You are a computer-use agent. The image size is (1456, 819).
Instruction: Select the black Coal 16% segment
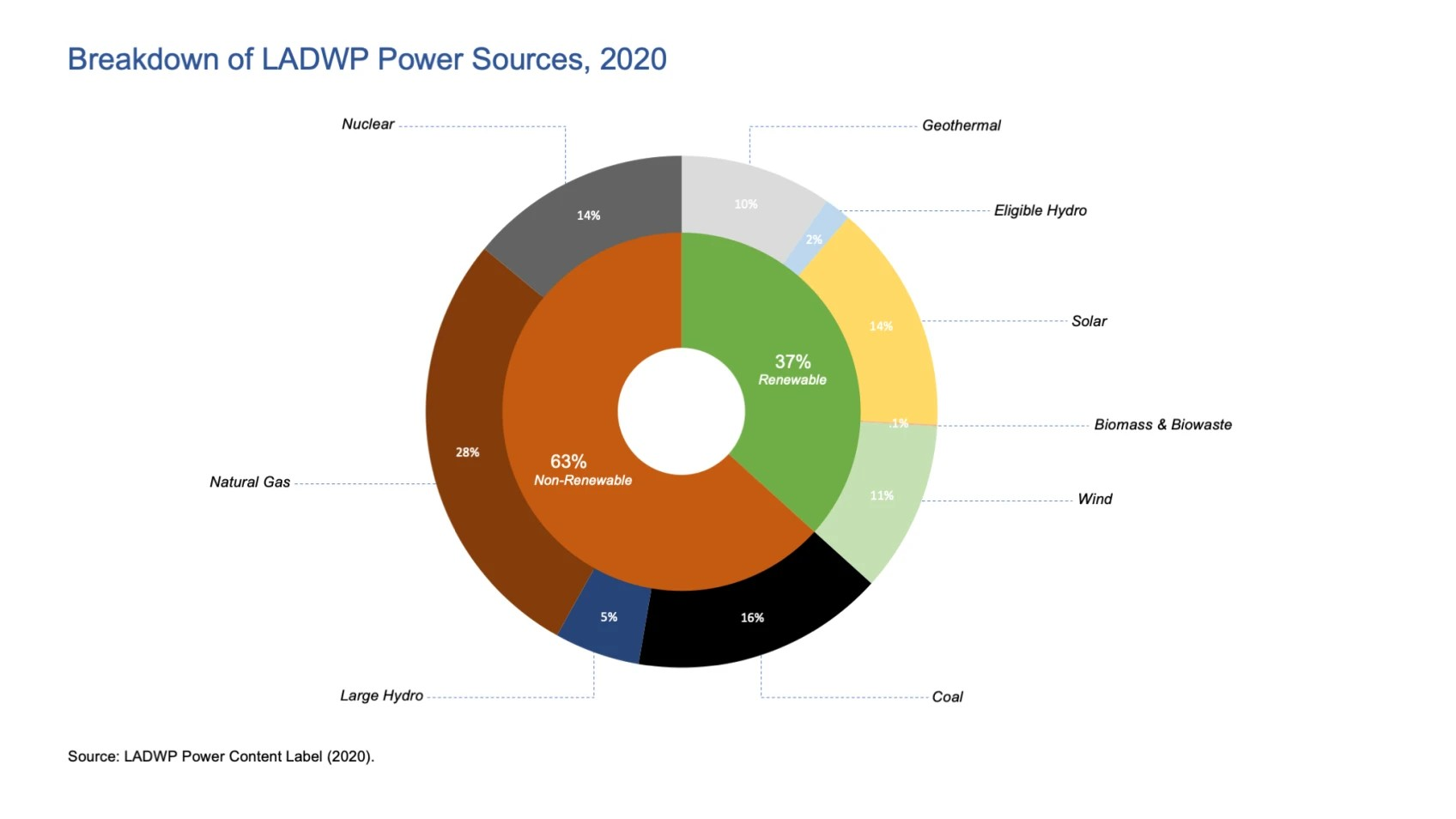pyautogui.click(x=753, y=617)
